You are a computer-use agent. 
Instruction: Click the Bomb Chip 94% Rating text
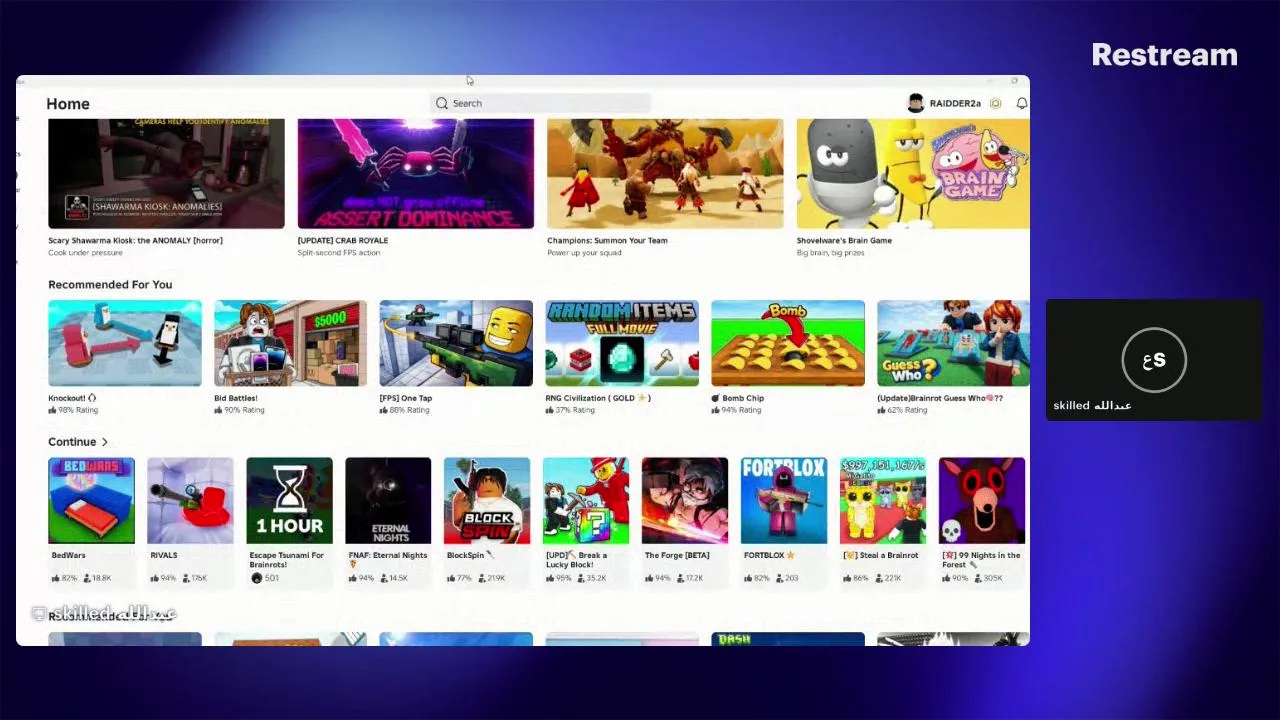737,410
